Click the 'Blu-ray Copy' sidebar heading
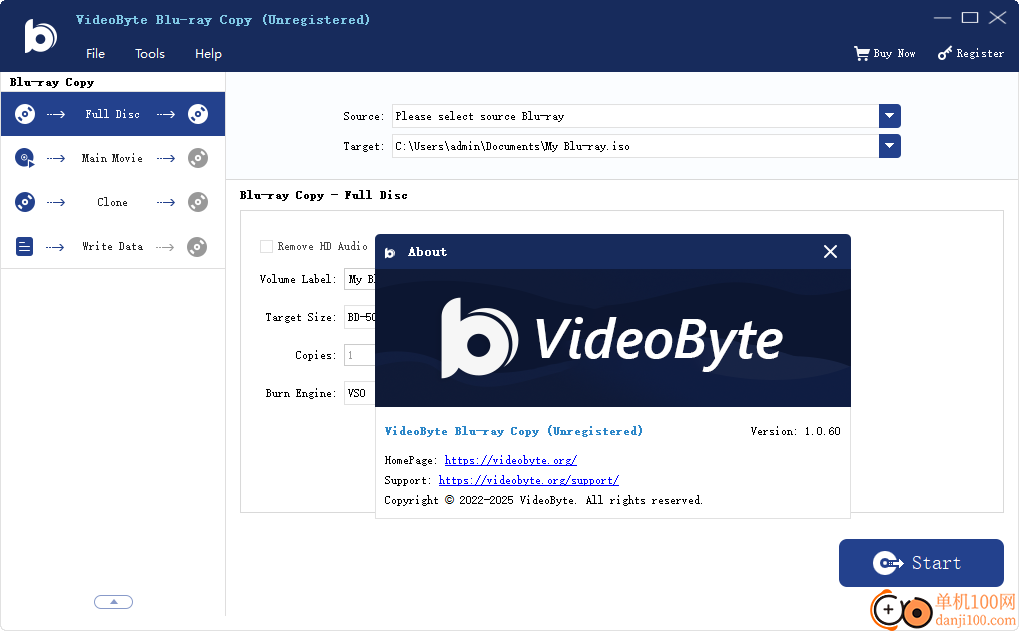Screen dimensions: 1019x631 [x=52, y=83]
